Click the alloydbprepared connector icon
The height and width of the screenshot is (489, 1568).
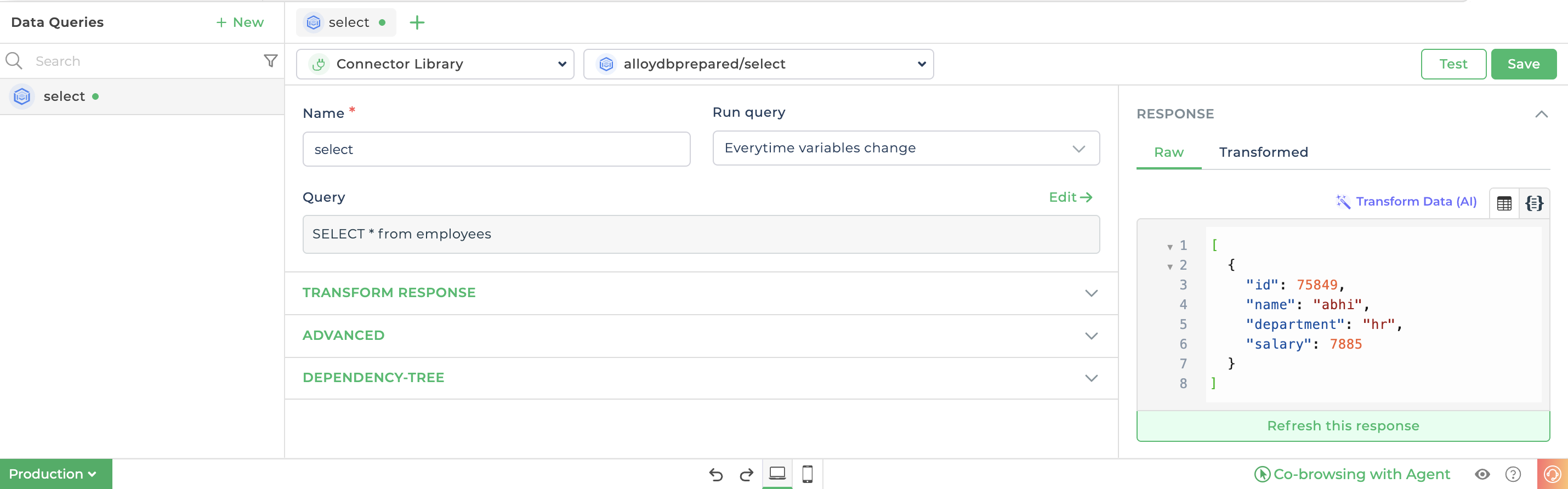(x=606, y=64)
